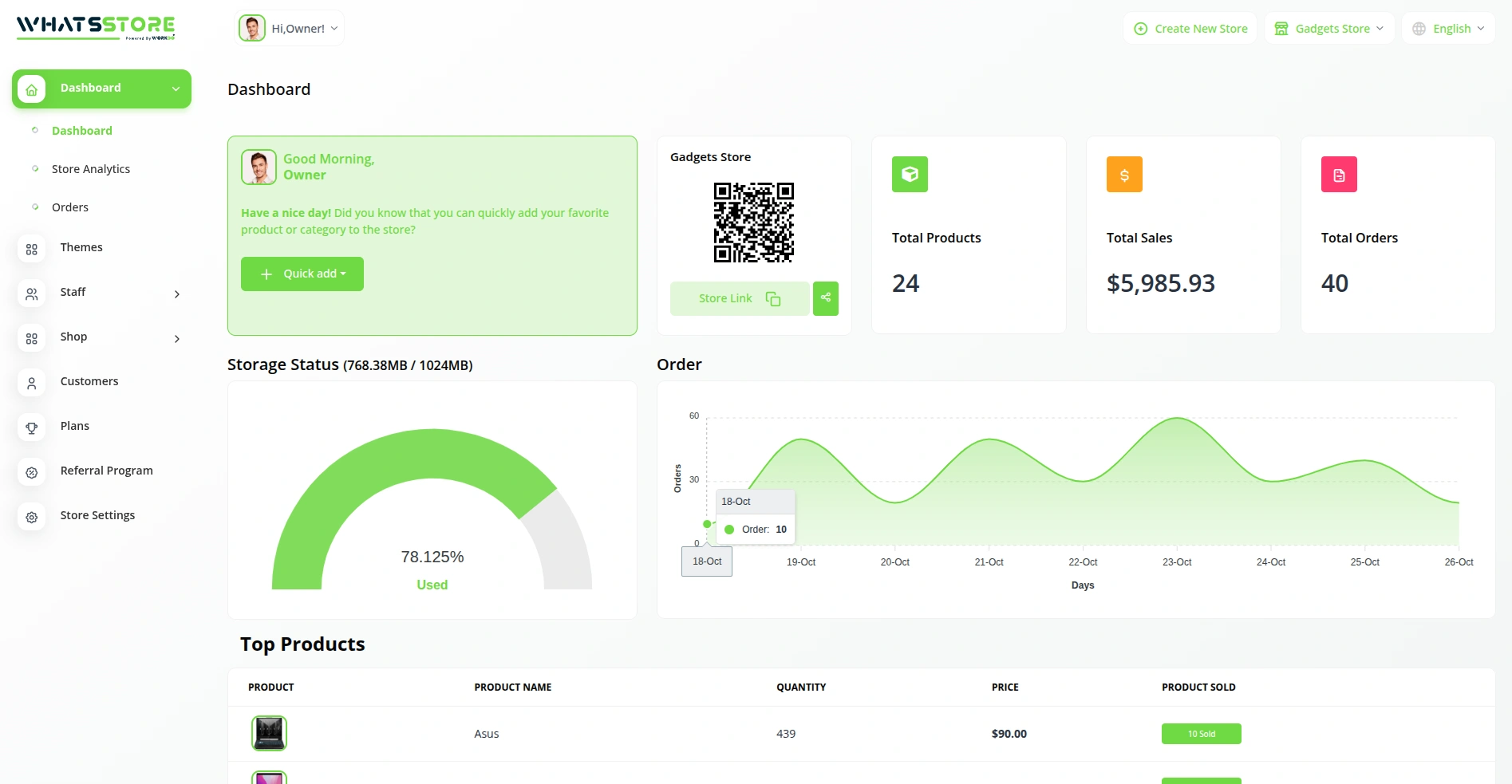Open Store Analytics in sidebar
Image resolution: width=1512 pixels, height=784 pixels.
click(x=91, y=169)
